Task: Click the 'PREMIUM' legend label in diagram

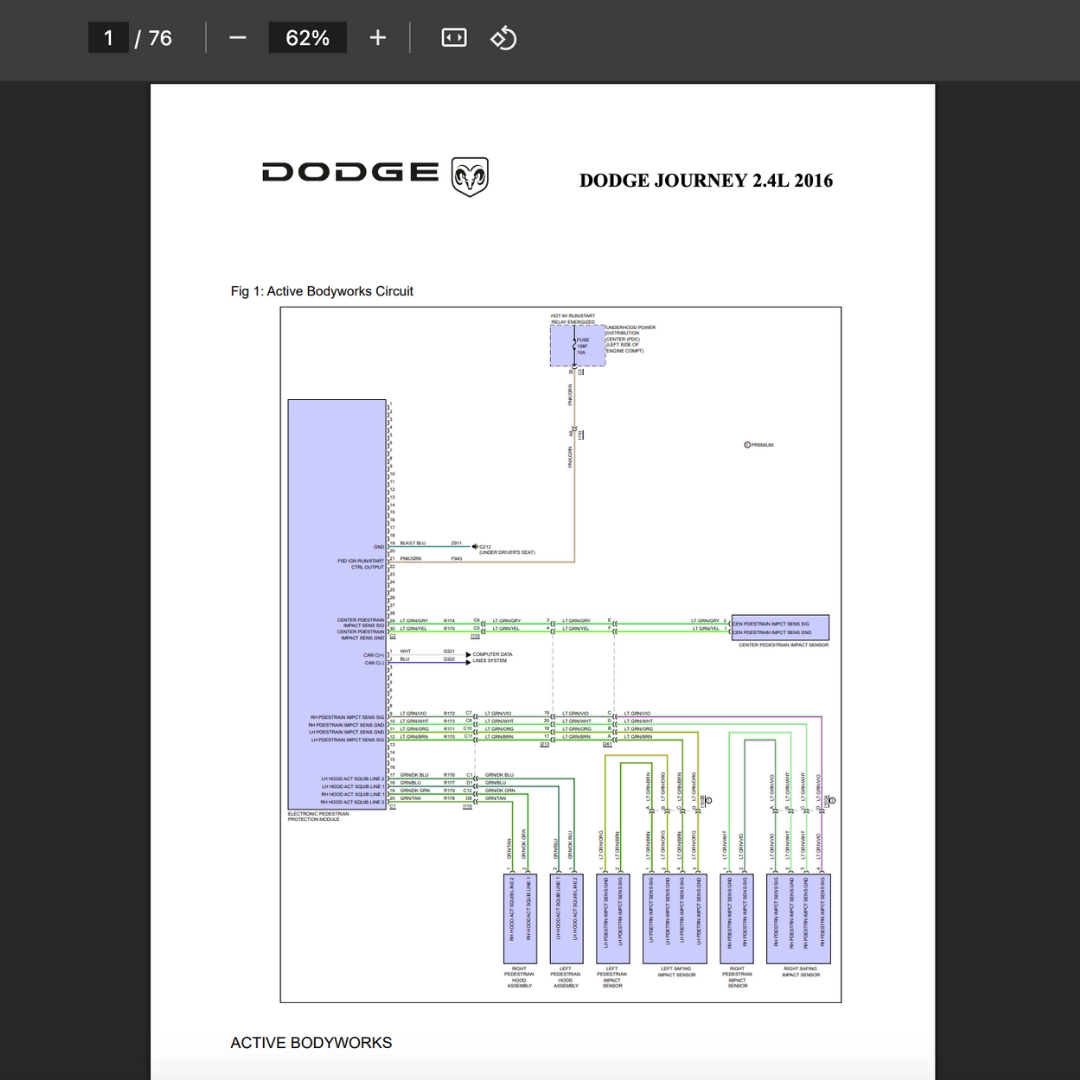Action: (x=762, y=445)
